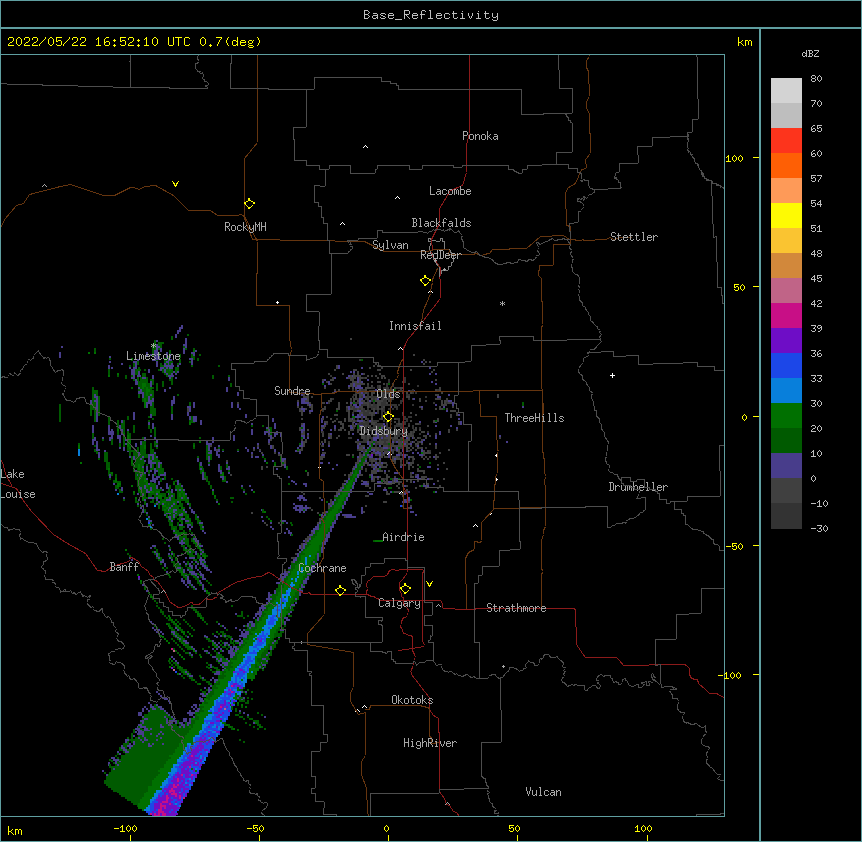Select the blue 36 dBZ color band
Screen dimensions: 862x842
point(786,365)
